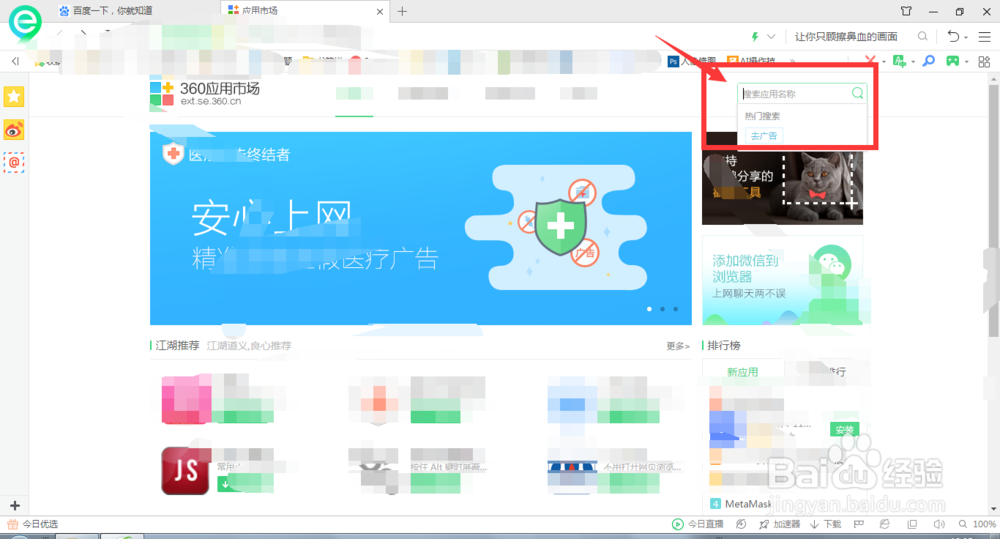1000x539 pixels.
Task: Open the 添加微信到浏览器 promo card
Action: (783, 280)
